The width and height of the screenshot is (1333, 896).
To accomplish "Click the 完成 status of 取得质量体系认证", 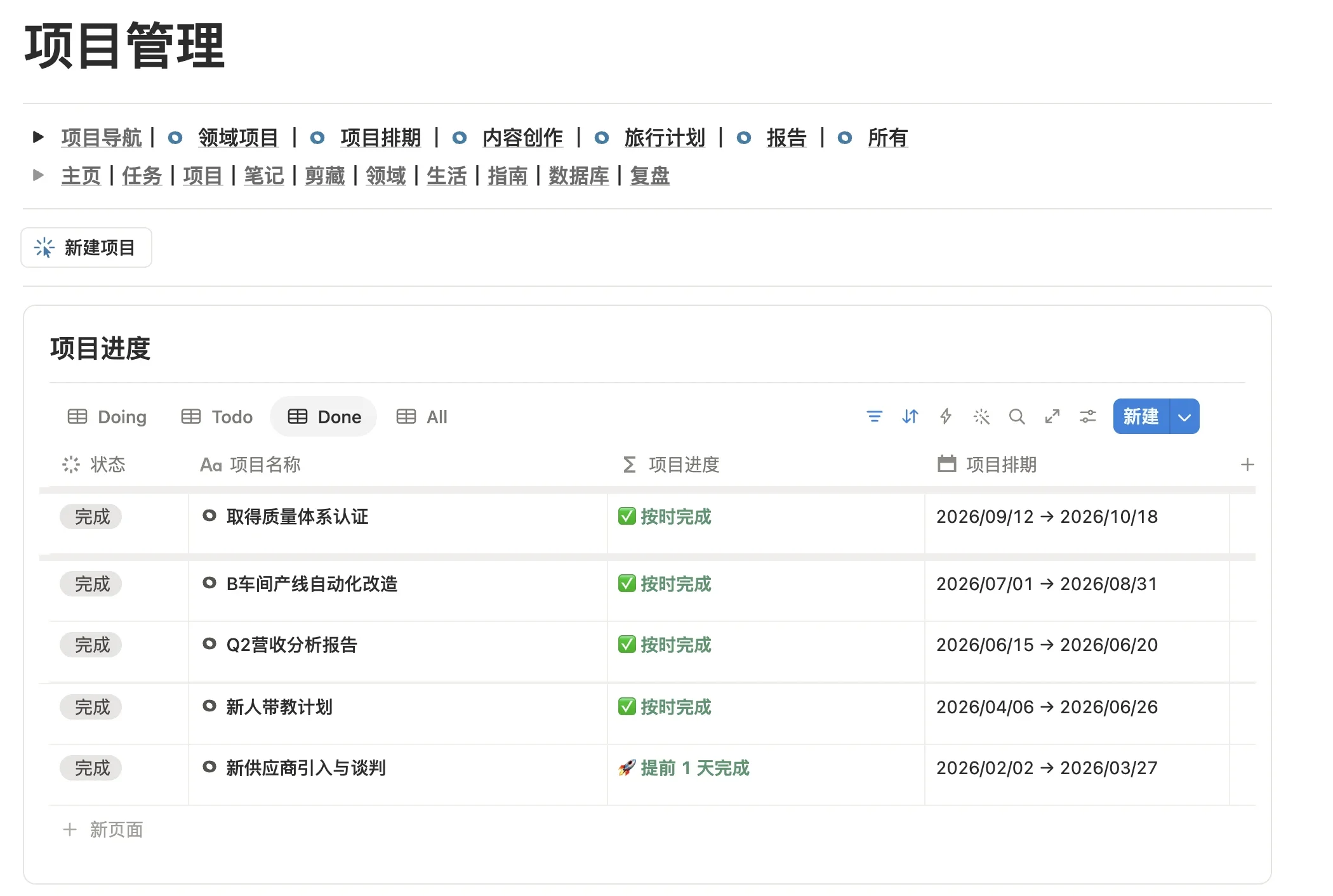I will [x=91, y=517].
